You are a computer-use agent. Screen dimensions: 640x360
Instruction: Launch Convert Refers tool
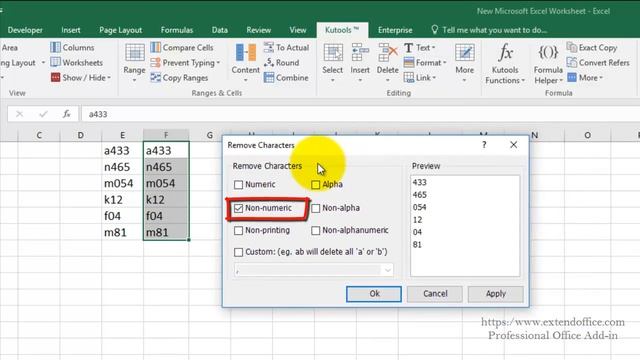pyautogui.click(x=598, y=62)
